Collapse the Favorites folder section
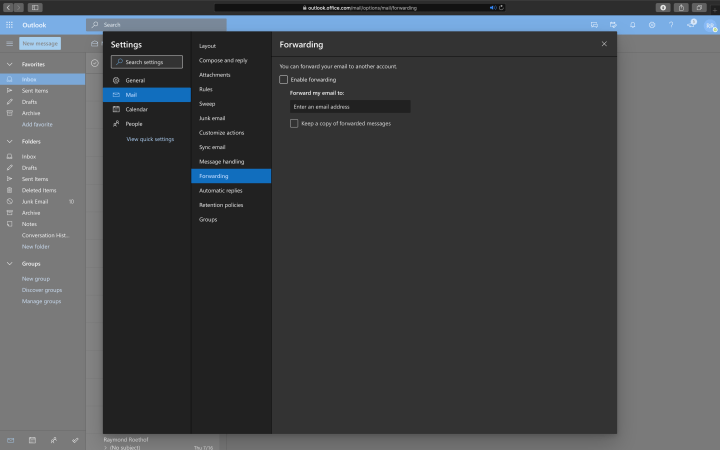This screenshot has width=720, height=450. [9, 64]
